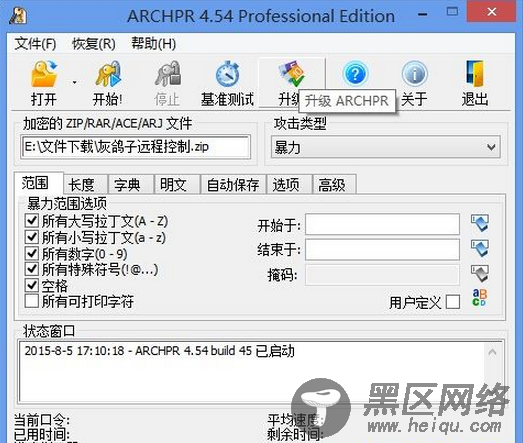
Task: Click the ARCHPR app icon in title bar
Action: (18, 15)
